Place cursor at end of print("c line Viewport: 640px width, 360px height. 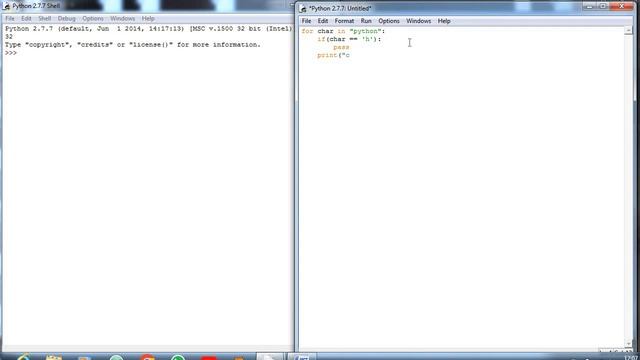(351, 55)
